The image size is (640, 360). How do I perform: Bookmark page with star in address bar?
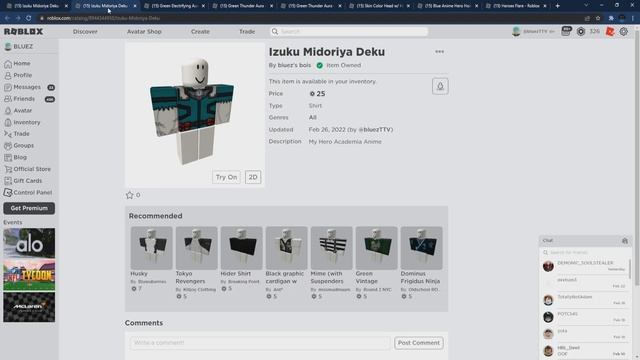(598, 18)
